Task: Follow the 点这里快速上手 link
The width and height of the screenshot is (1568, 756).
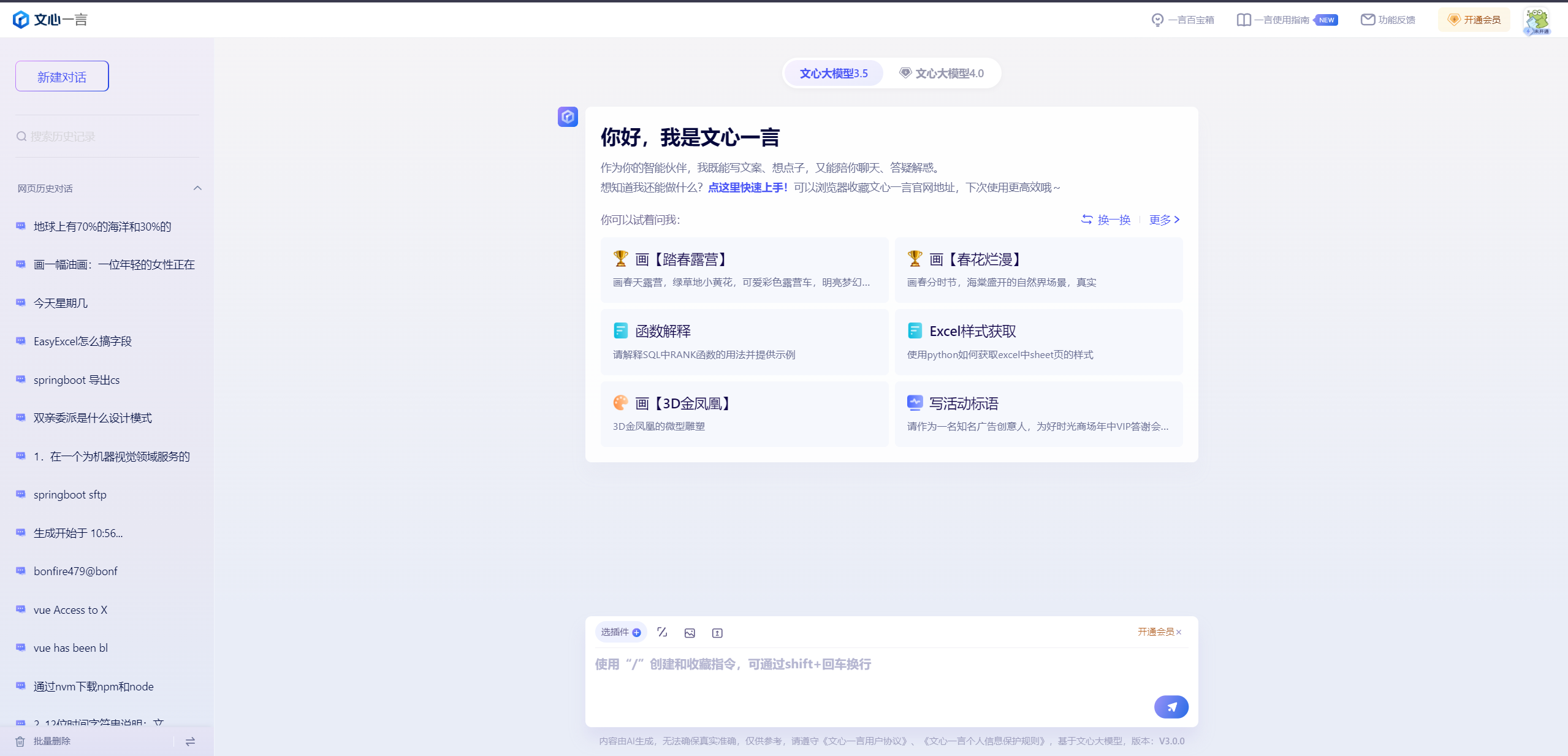Action: [x=748, y=188]
